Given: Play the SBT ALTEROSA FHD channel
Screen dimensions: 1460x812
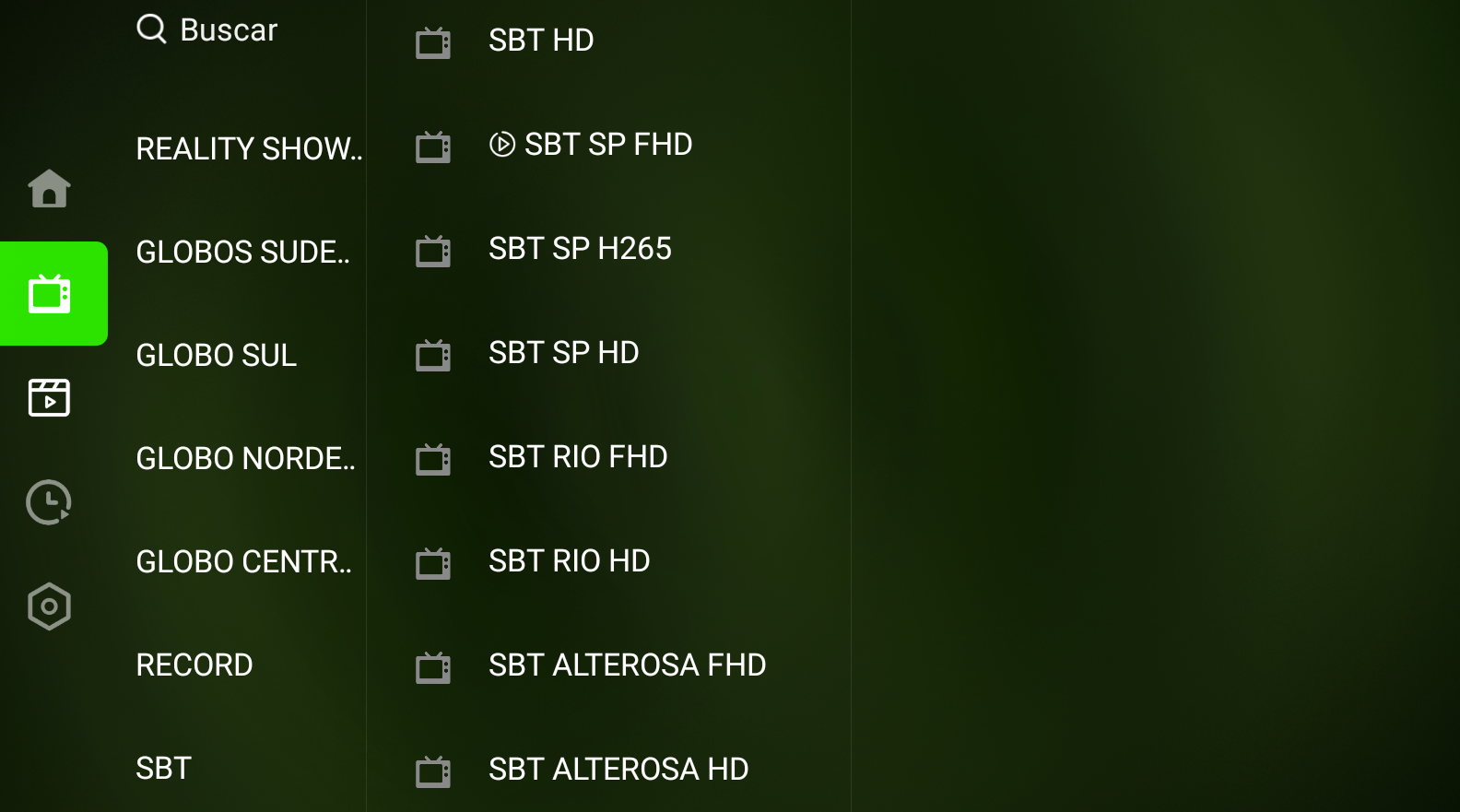Looking at the screenshot, I should coord(608,665).
